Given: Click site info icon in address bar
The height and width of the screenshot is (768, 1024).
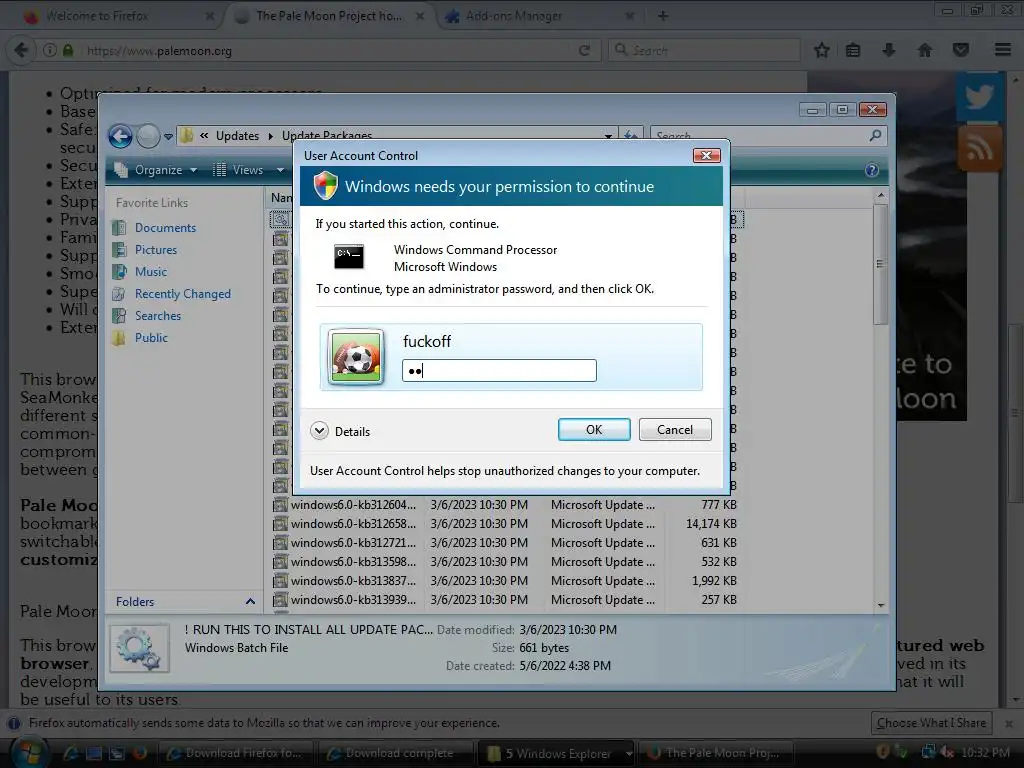Looking at the screenshot, I should coord(50,50).
